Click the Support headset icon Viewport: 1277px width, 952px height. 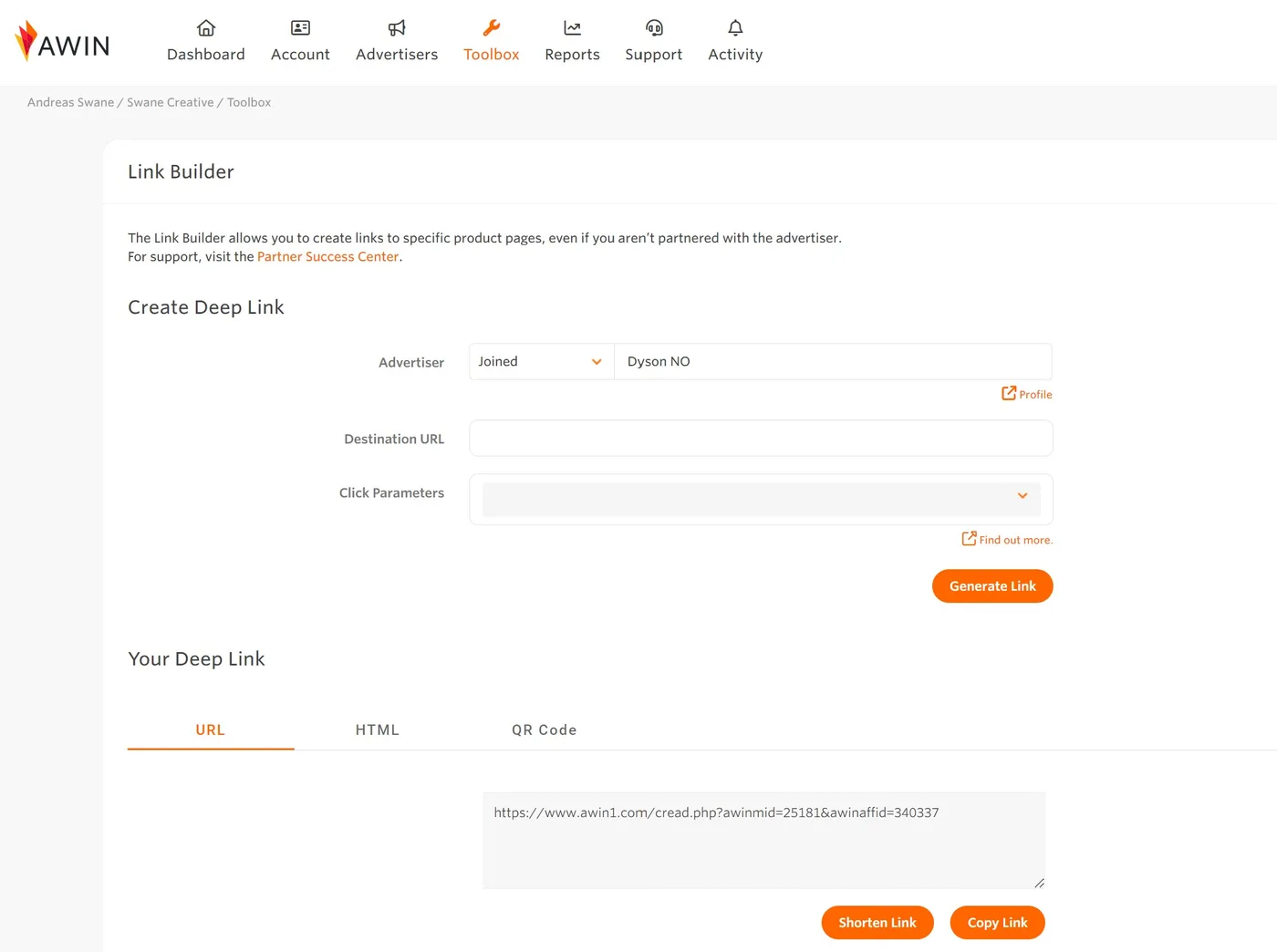(x=654, y=27)
